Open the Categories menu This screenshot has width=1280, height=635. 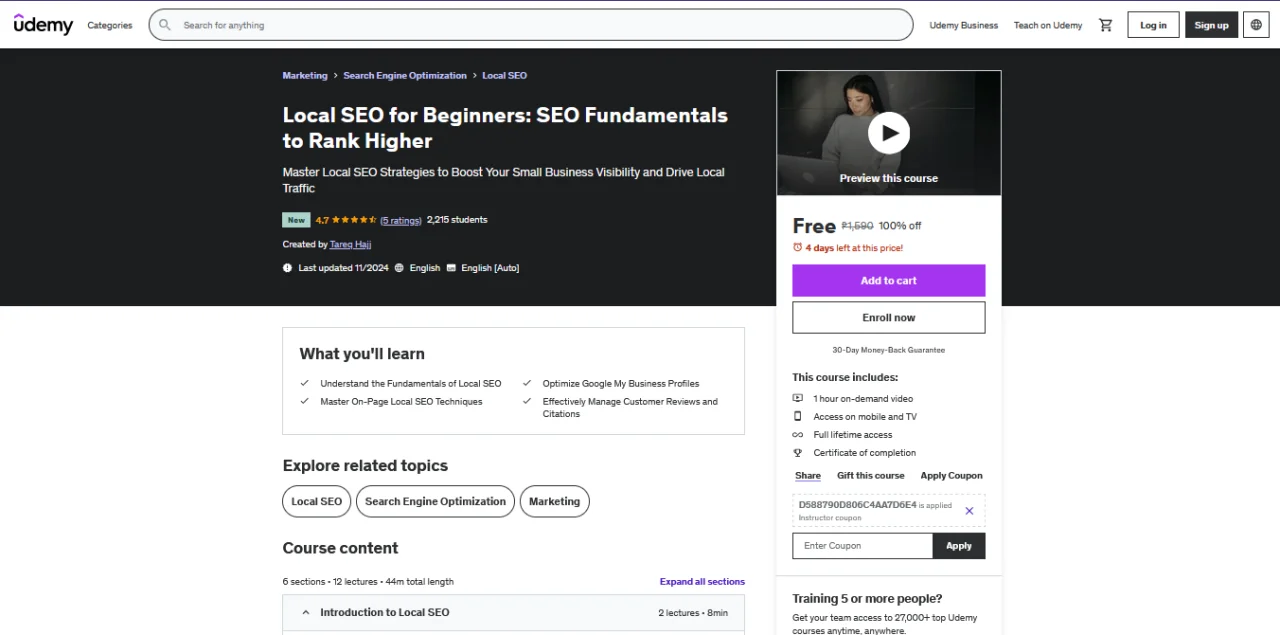pyautogui.click(x=110, y=25)
